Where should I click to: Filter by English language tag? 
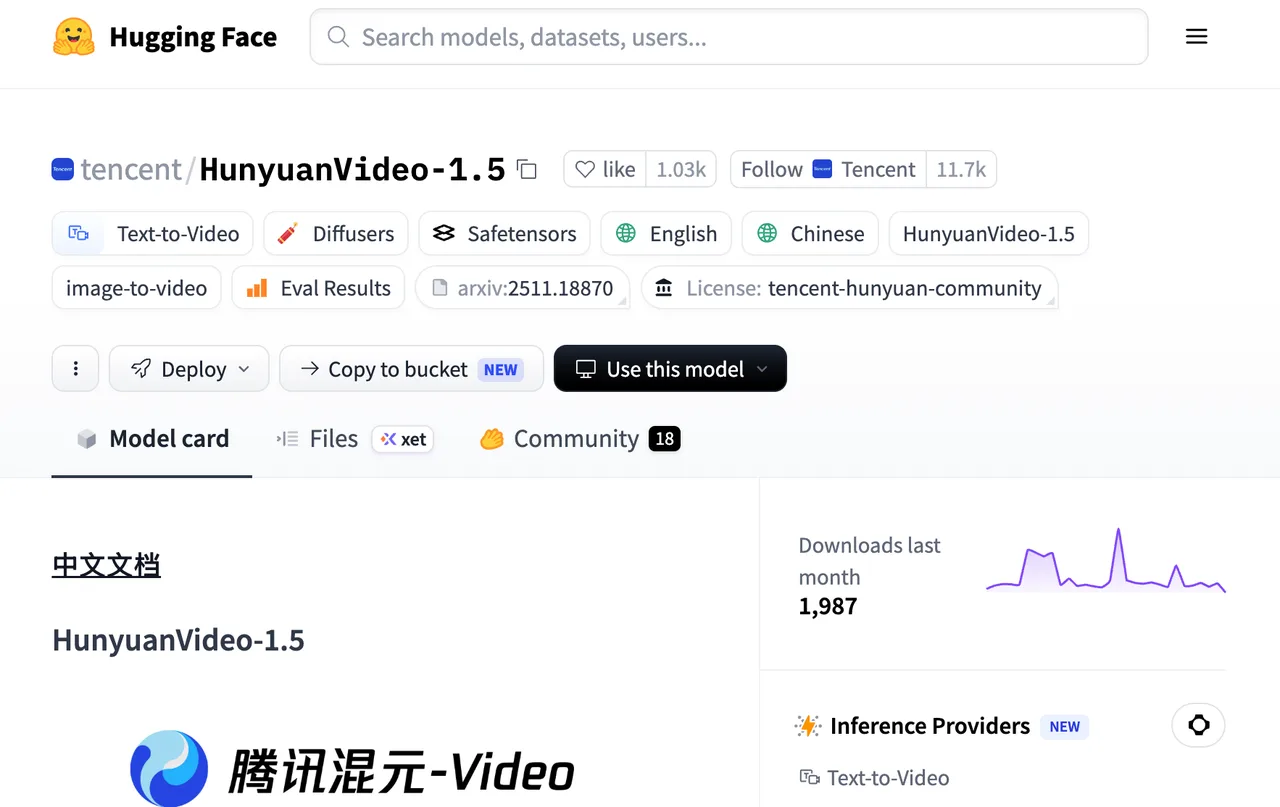[x=666, y=233]
